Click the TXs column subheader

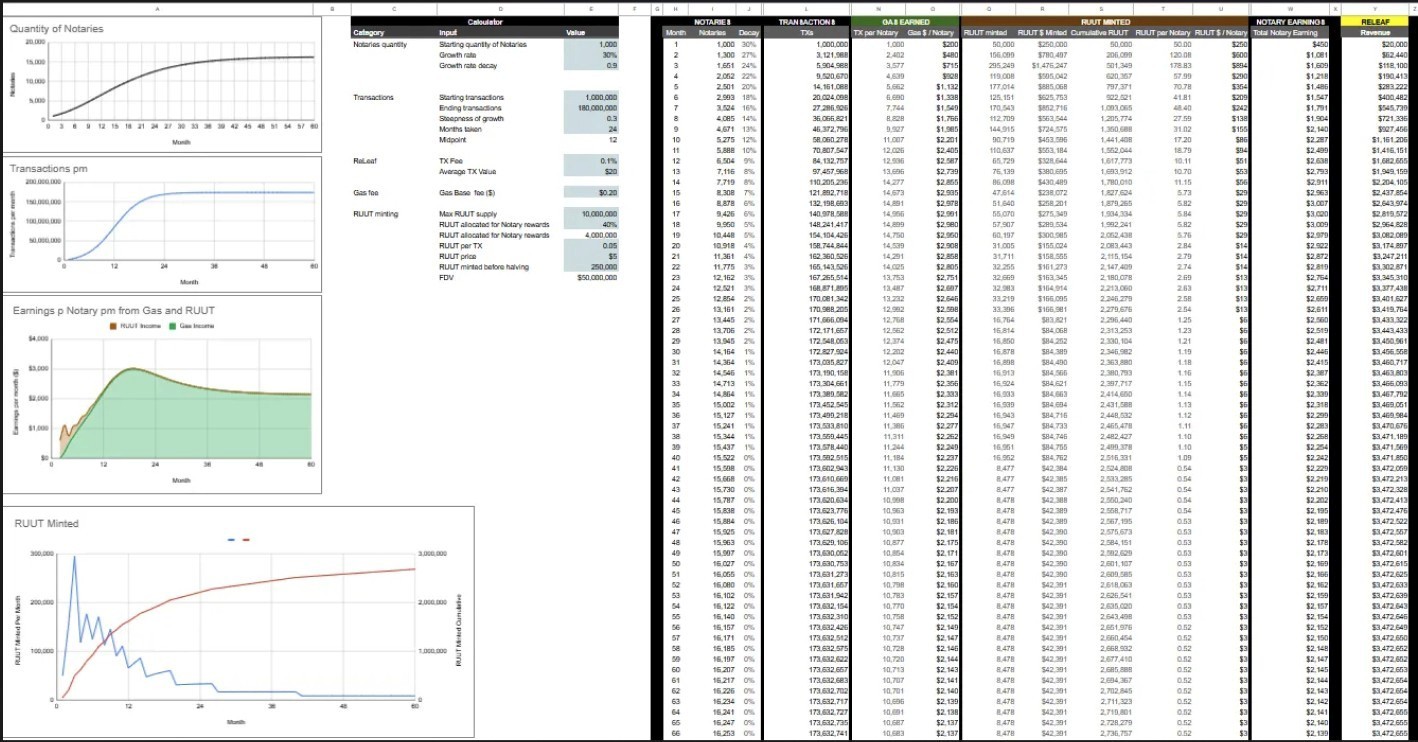806,33
